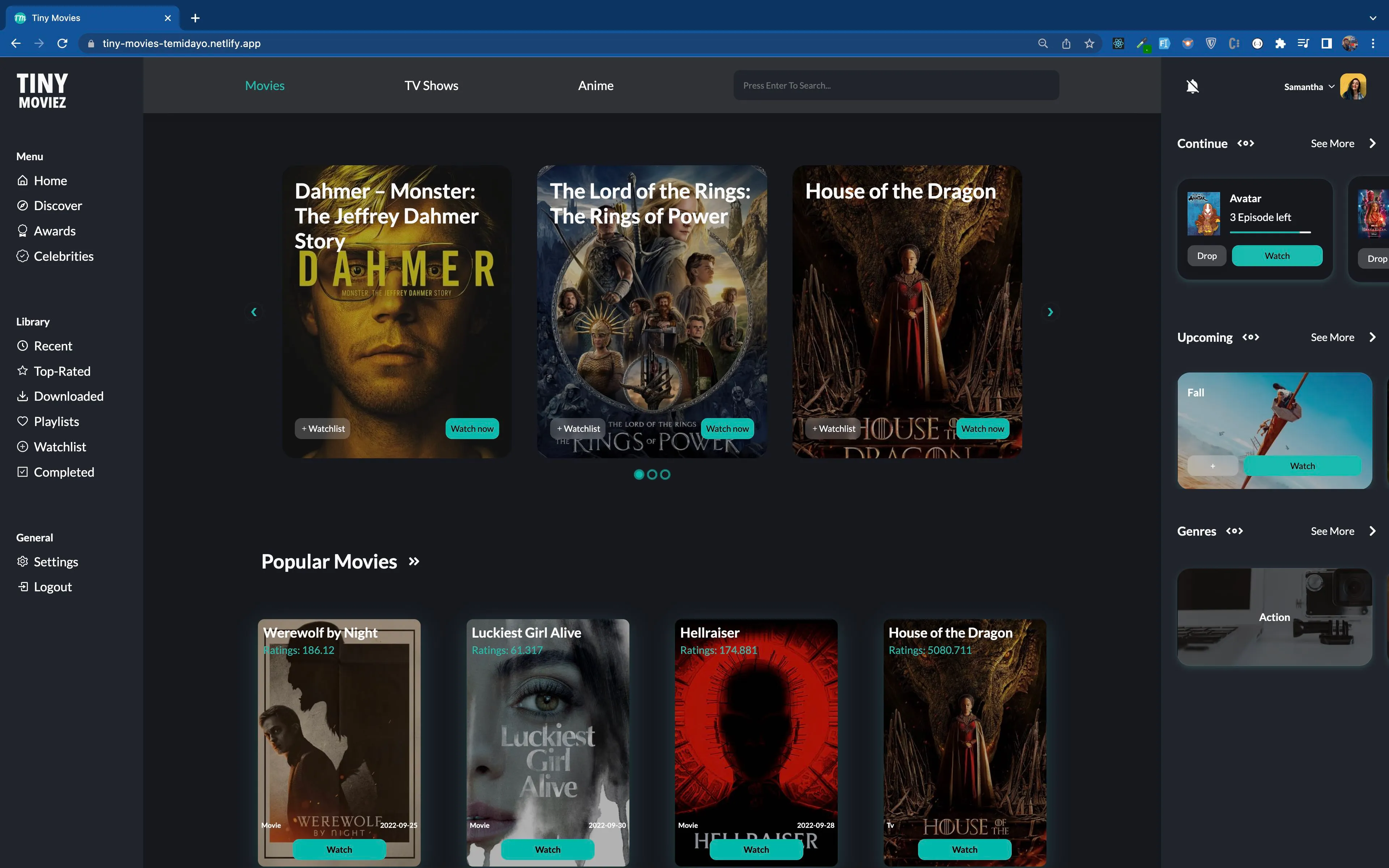The width and height of the screenshot is (1389, 868).
Task: Expand See More for Upcoming section
Action: point(1343,337)
